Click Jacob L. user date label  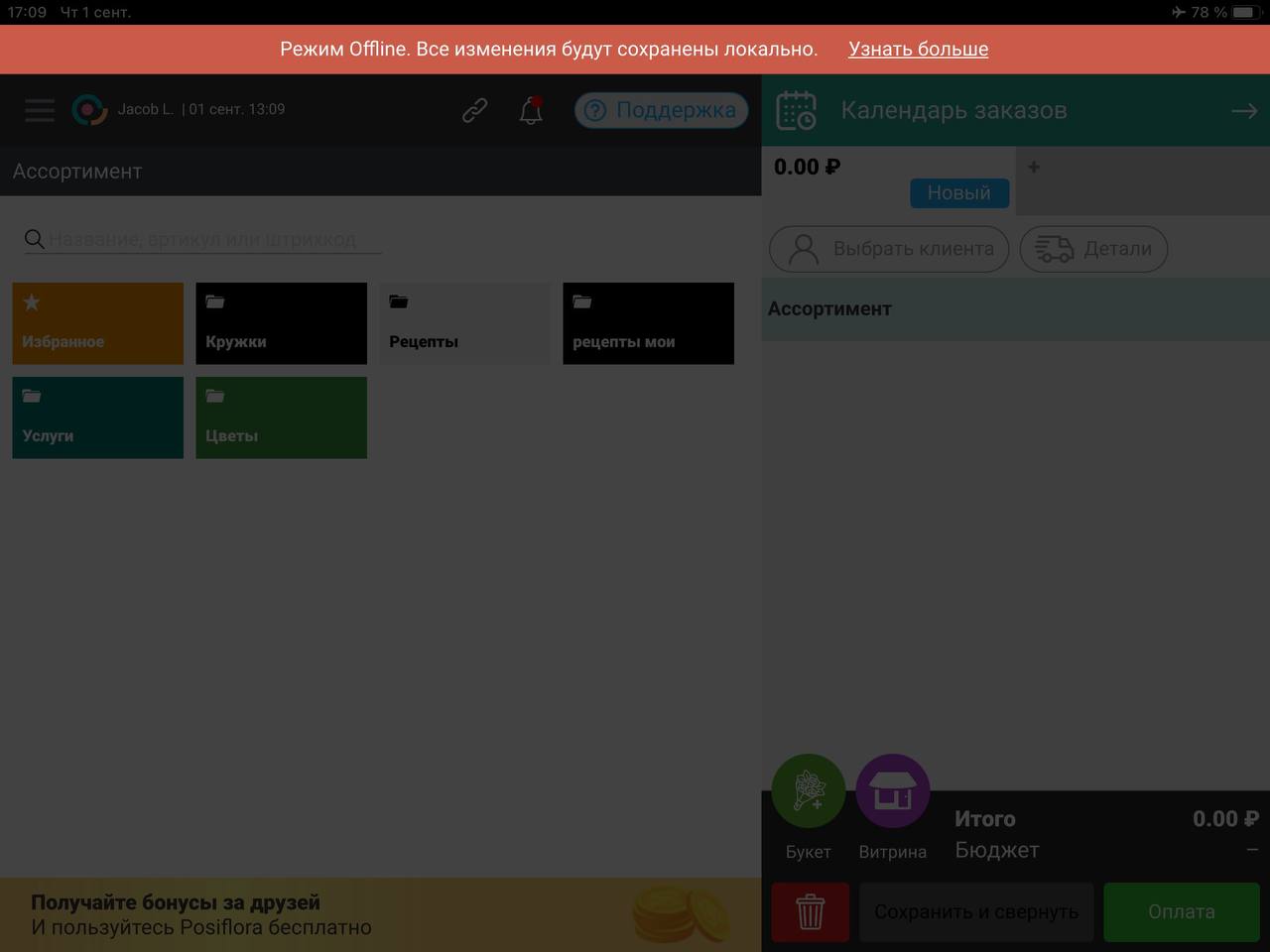[201, 109]
